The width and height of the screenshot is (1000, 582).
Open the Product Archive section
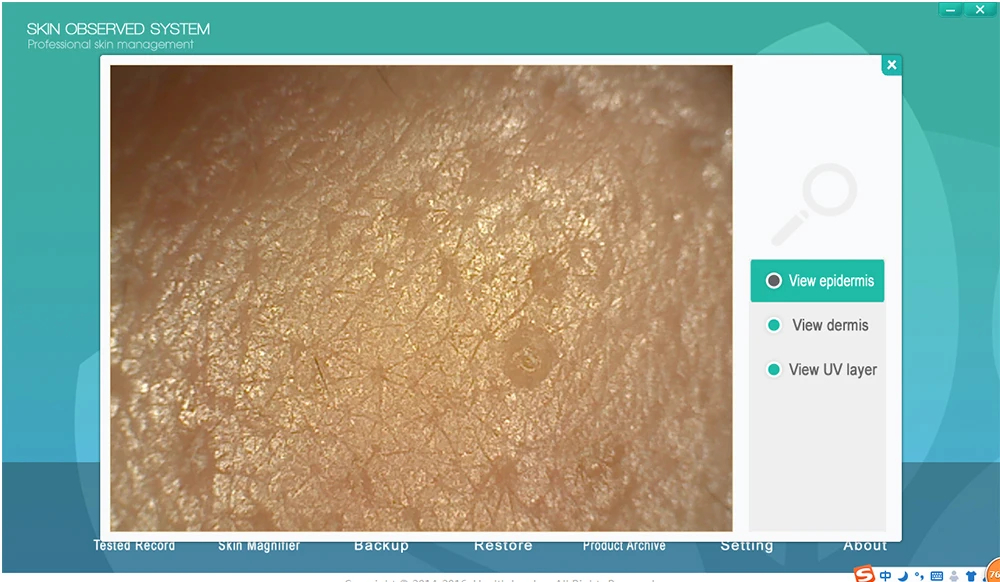coord(624,546)
